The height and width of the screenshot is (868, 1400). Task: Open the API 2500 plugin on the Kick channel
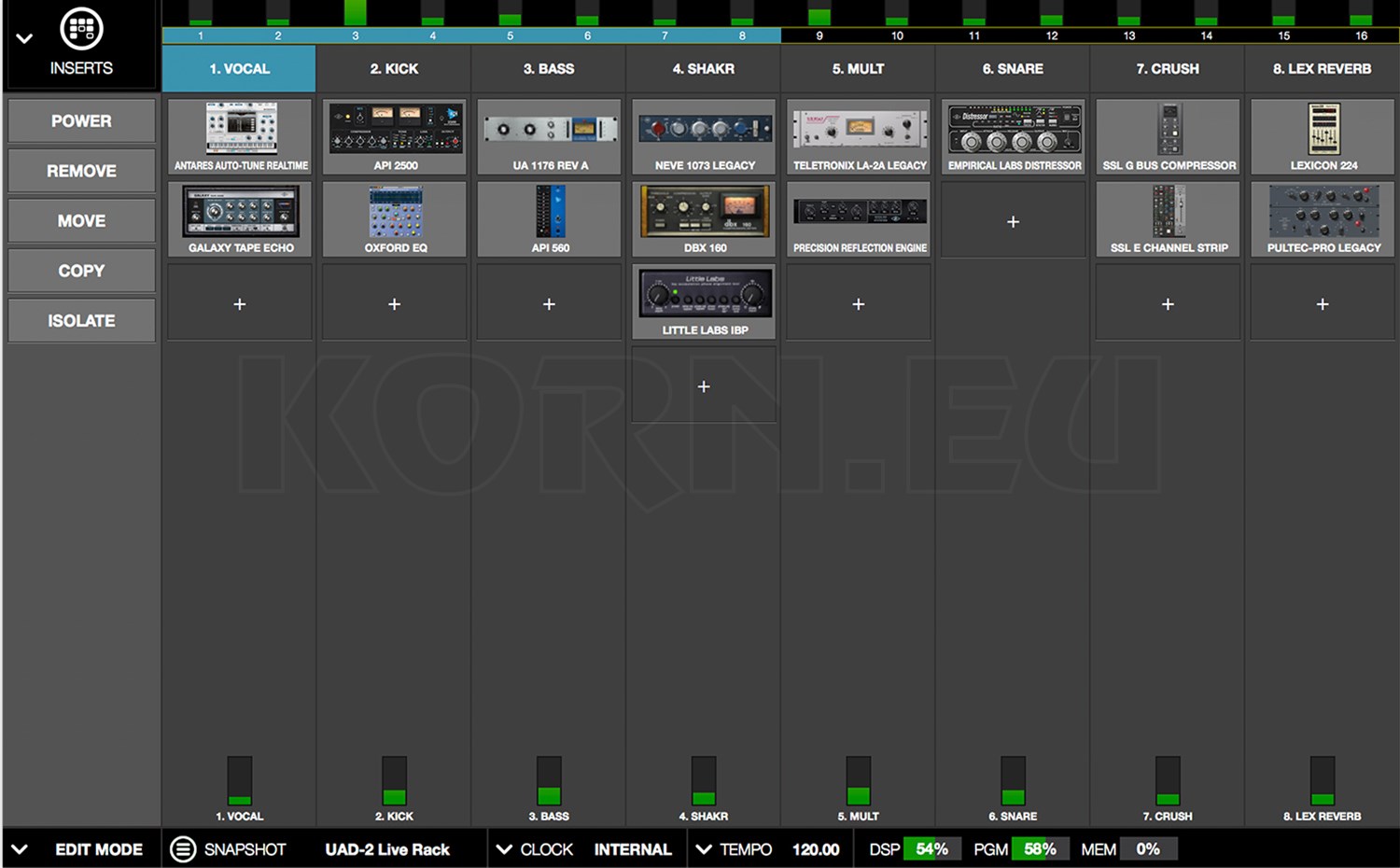coord(394,136)
